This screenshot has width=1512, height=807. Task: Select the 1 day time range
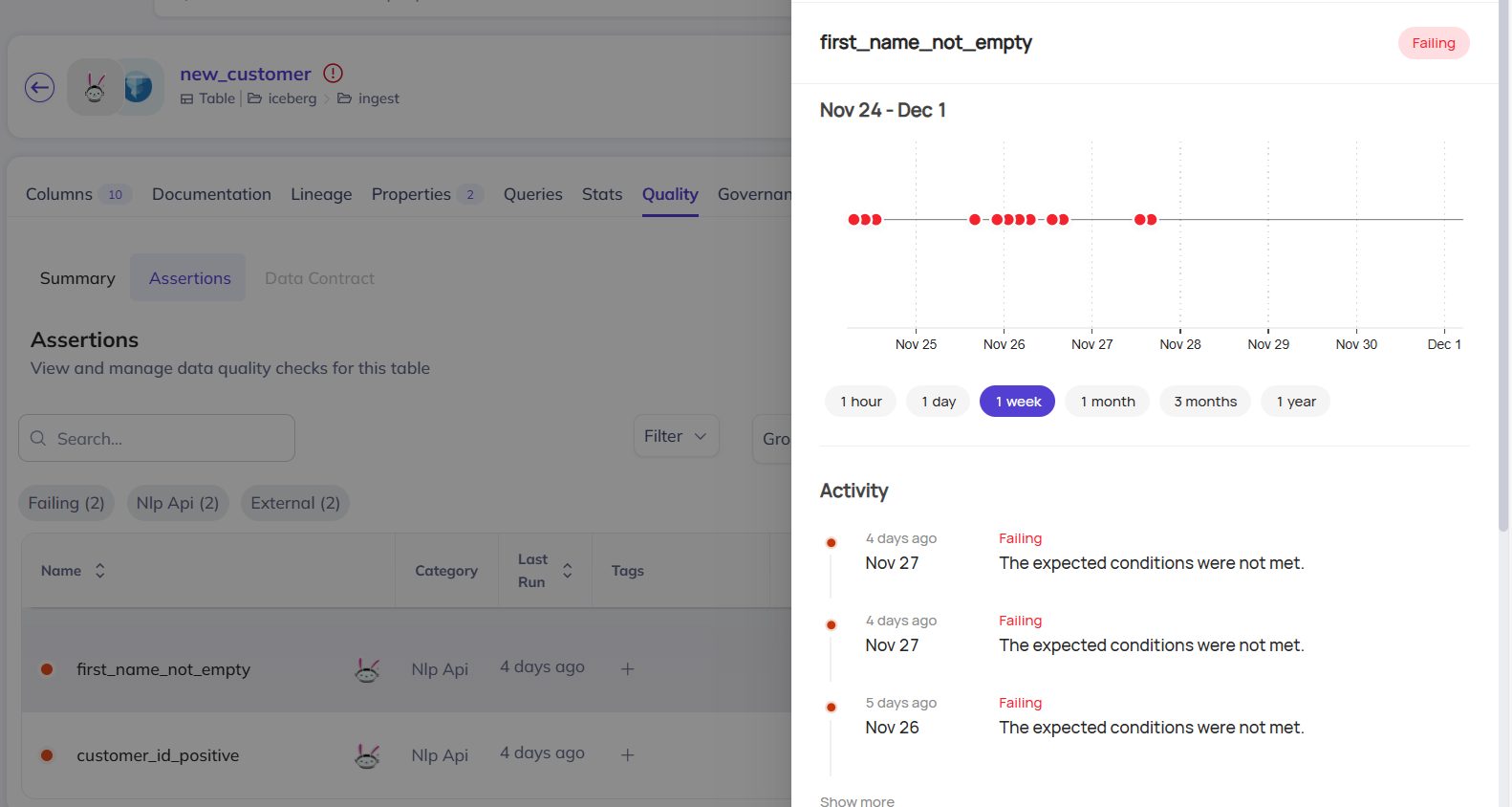[939, 402]
